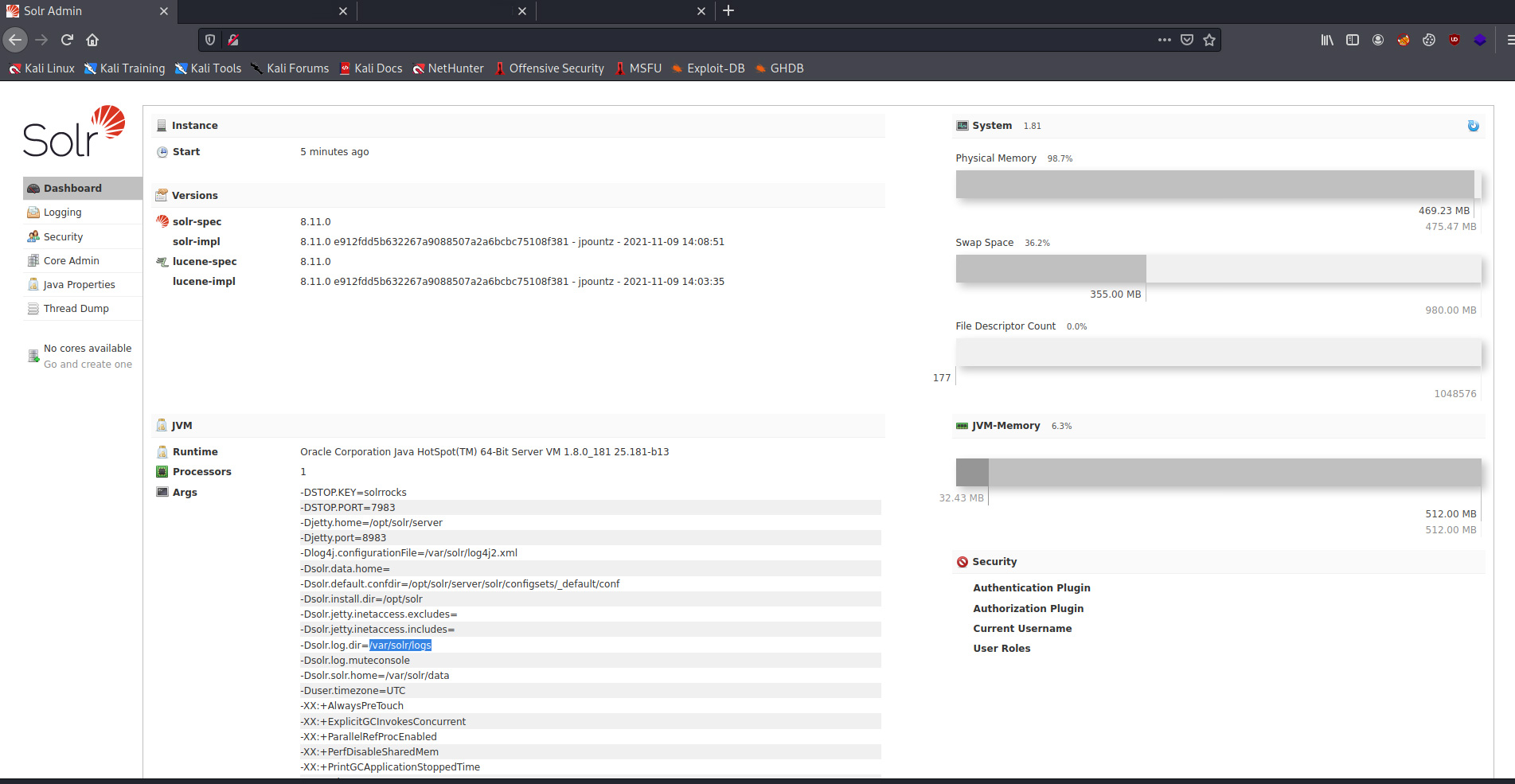This screenshot has width=1515, height=784.
Task: Close the second browser tab
Action: pos(343,11)
